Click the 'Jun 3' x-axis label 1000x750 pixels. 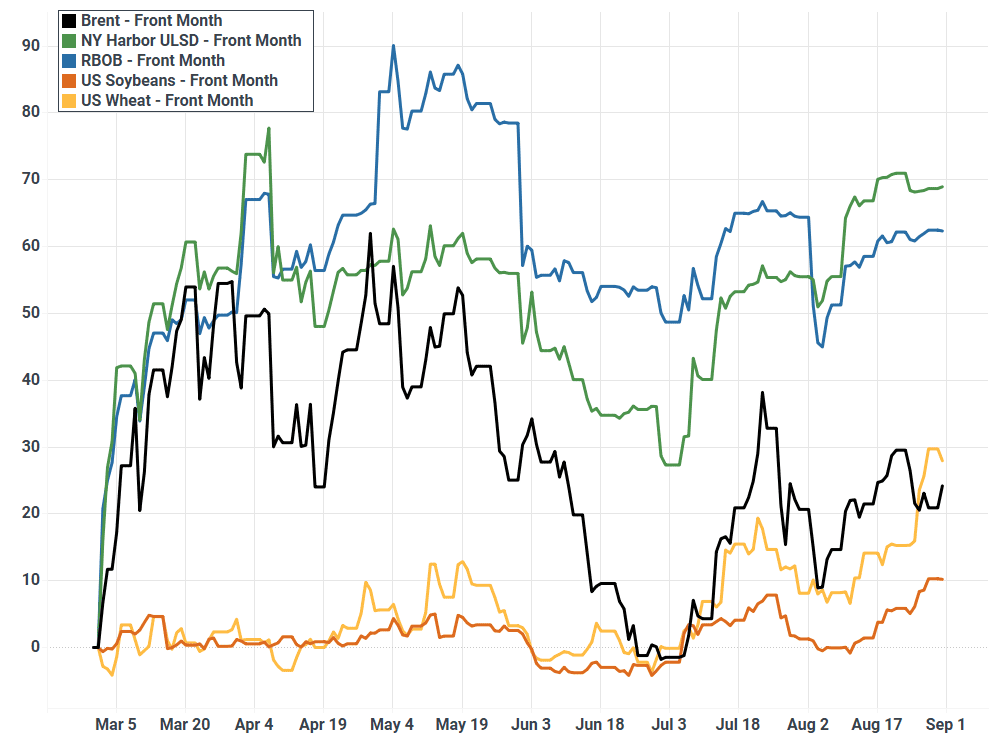531,724
